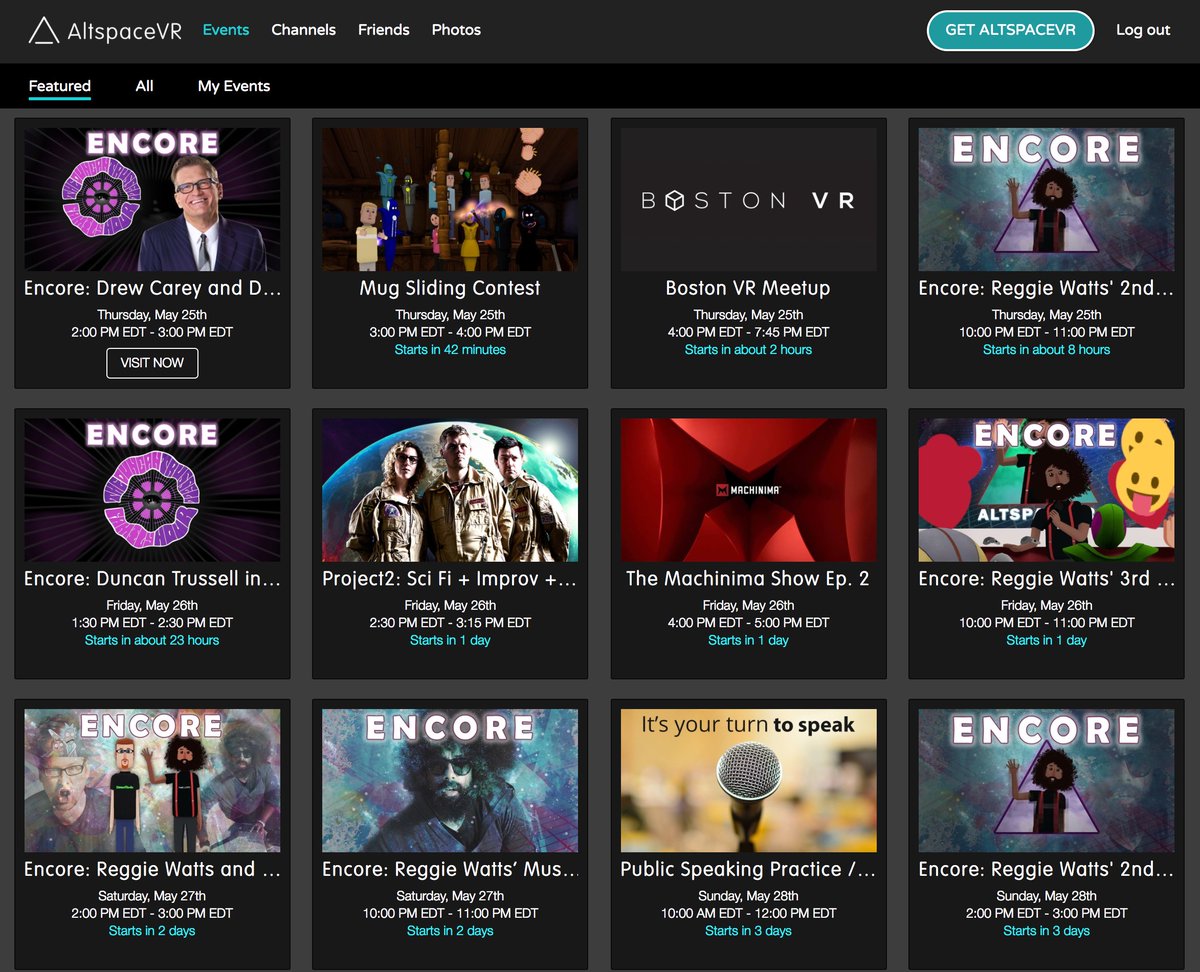Click the 'Starts in about 2 hours' text
This screenshot has width=1200, height=972.
point(748,350)
